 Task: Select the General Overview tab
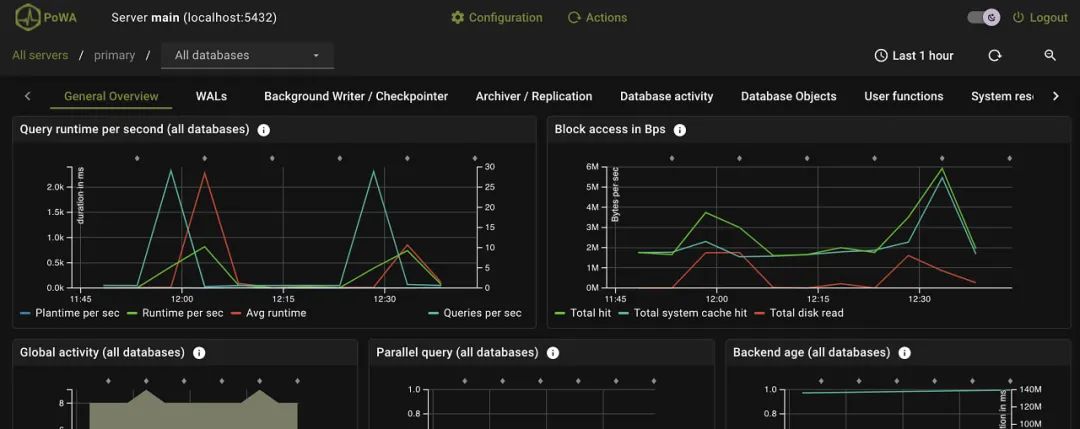(111, 96)
